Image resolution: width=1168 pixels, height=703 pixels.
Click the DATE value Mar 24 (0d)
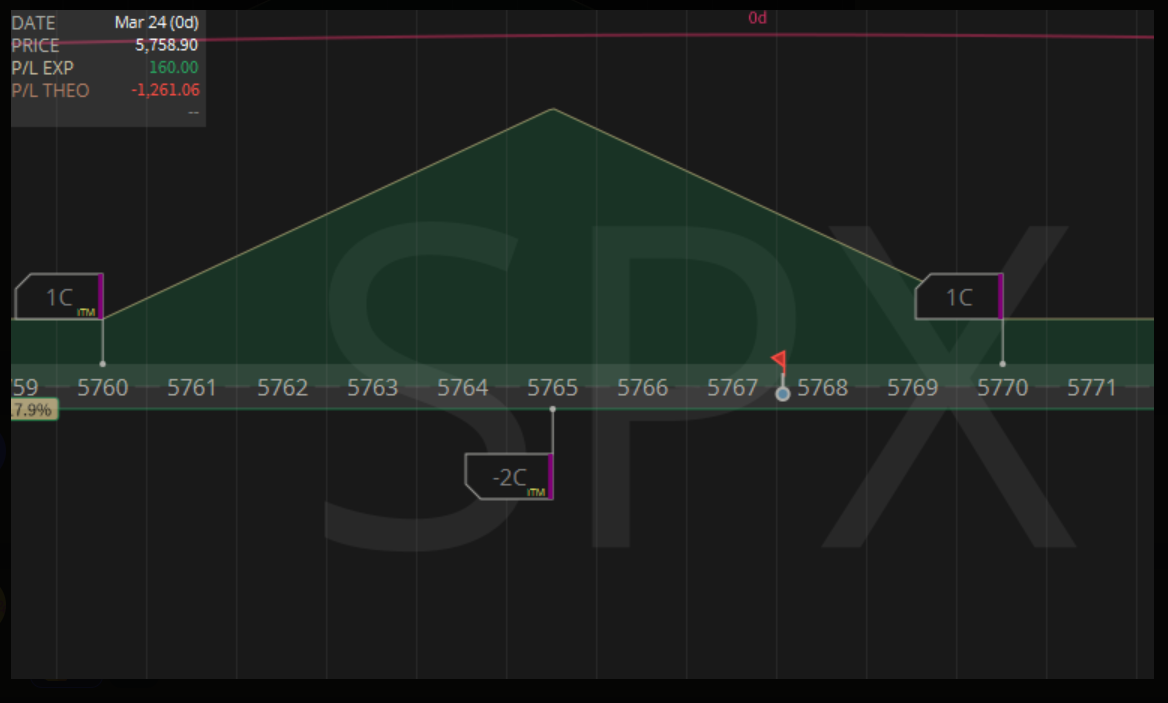point(156,22)
